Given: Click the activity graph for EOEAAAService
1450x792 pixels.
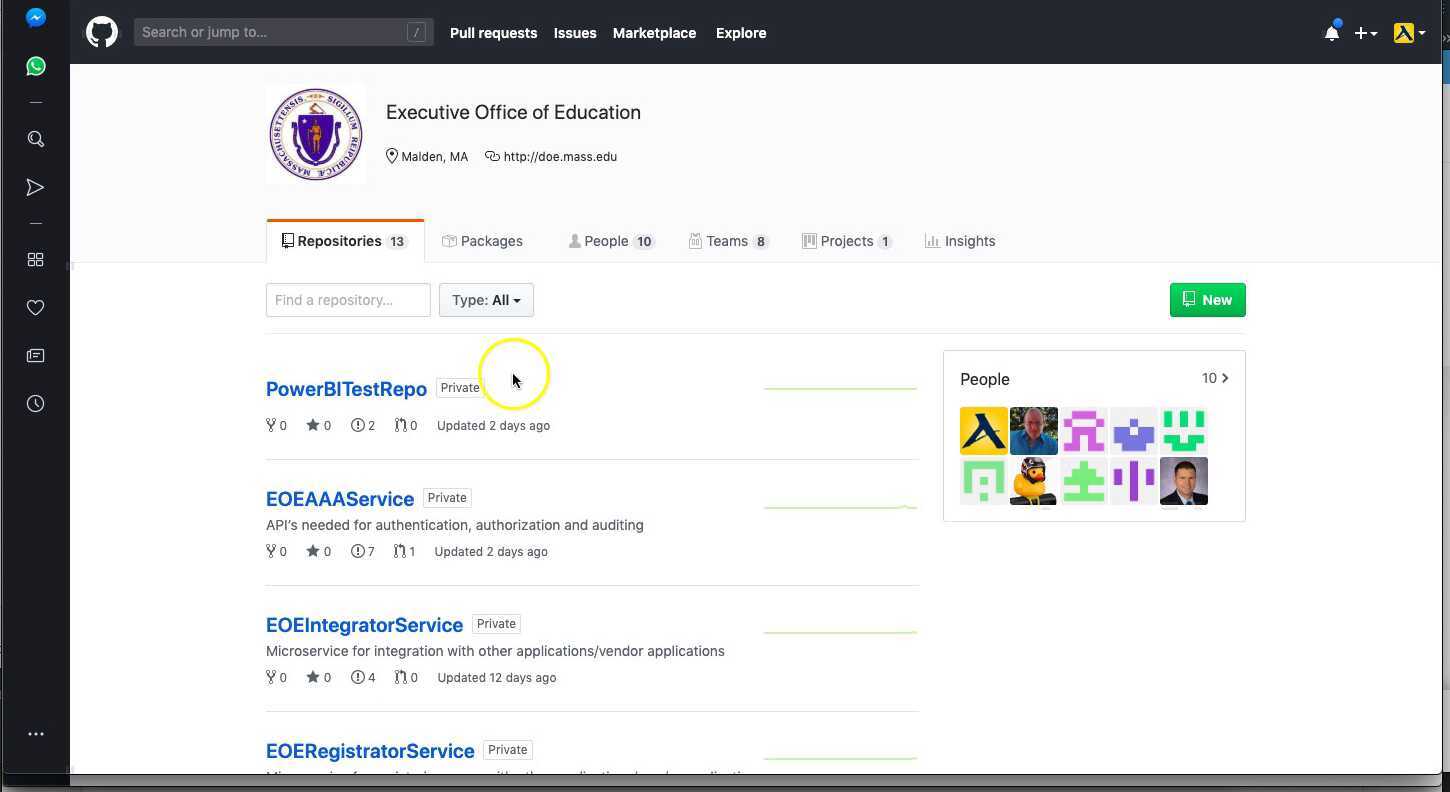Looking at the screenshot, I should click(840, 506).
